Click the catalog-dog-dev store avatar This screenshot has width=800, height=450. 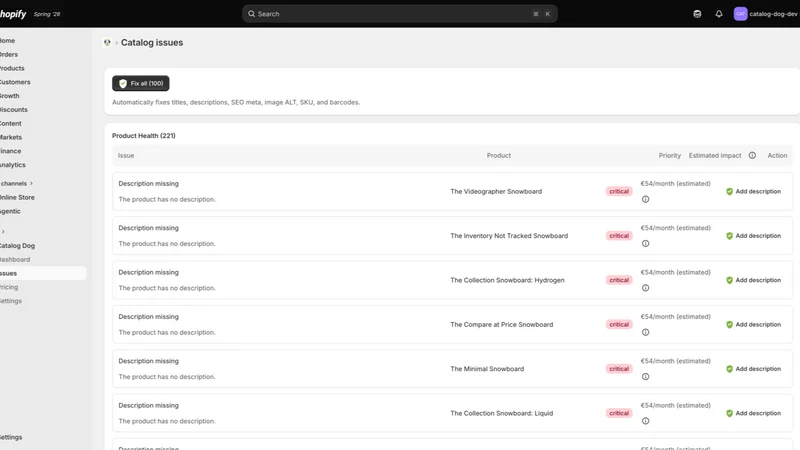740,14
